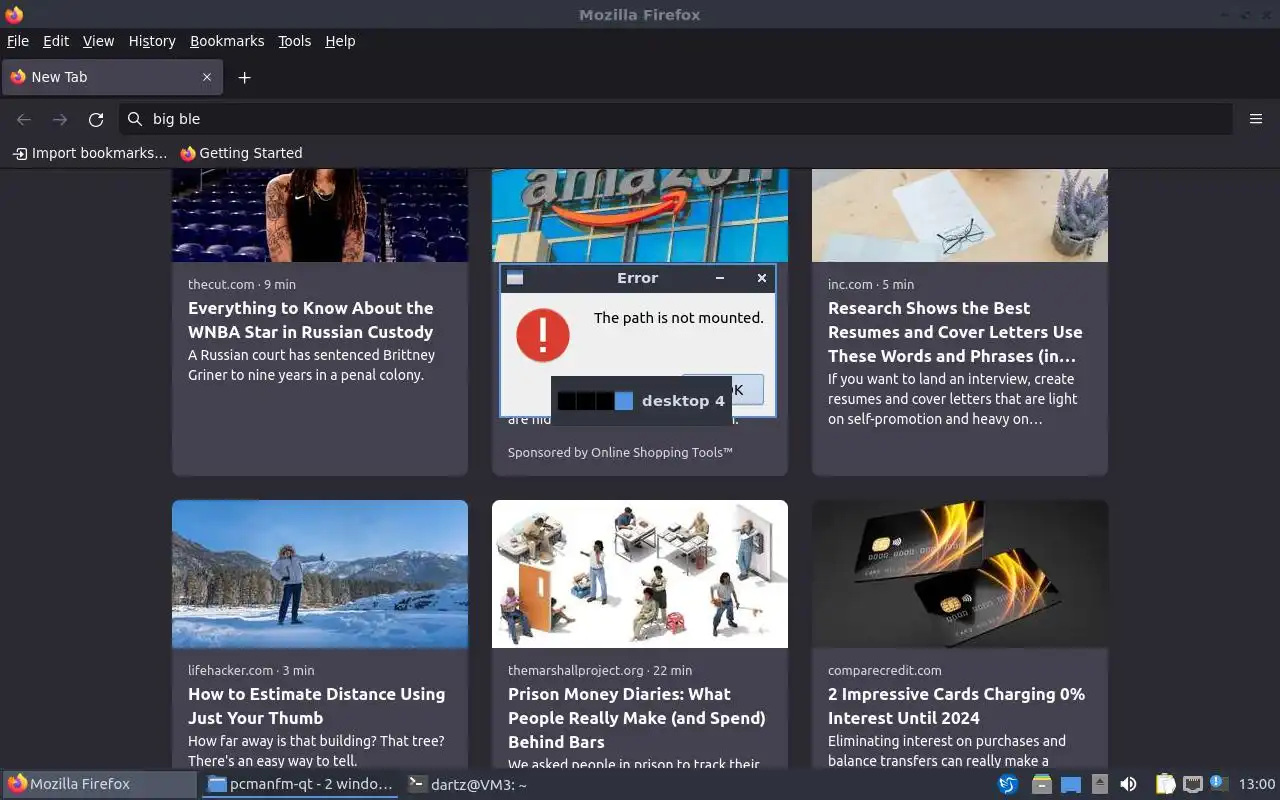This screenshot has height=800, width=1280.
Task: Click the removable media eject icon in tray
Action: click(1099, 784)
